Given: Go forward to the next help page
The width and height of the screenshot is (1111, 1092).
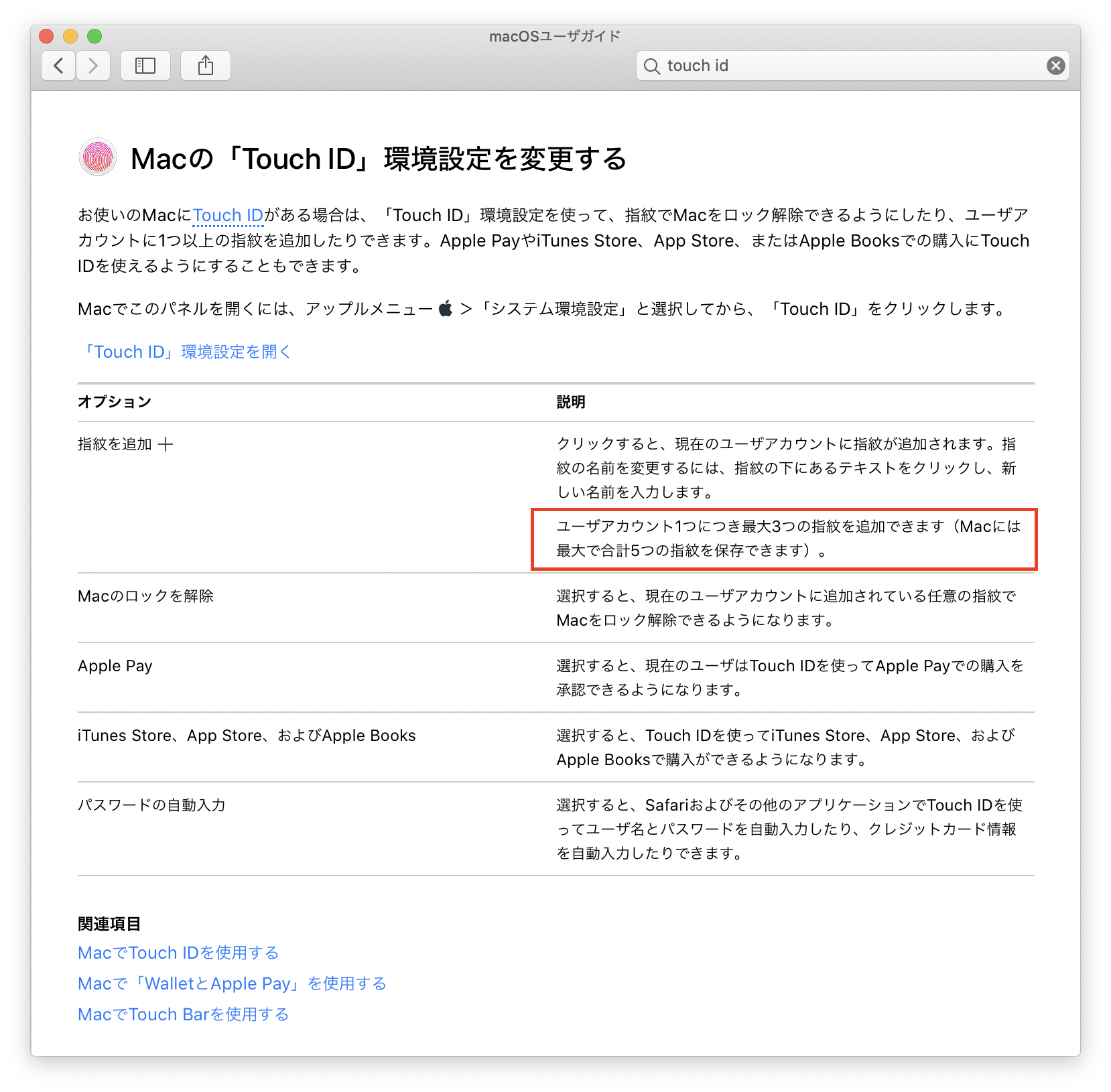Looking at the screenshot, I should 93,66.
